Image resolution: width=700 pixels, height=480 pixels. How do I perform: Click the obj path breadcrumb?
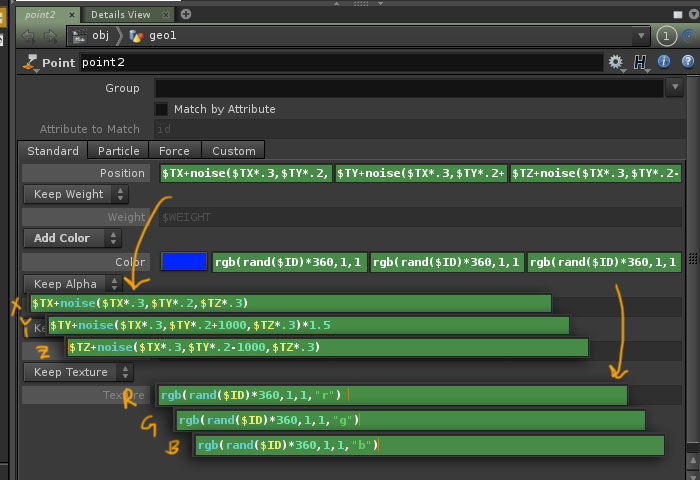(x=100, y=36)
